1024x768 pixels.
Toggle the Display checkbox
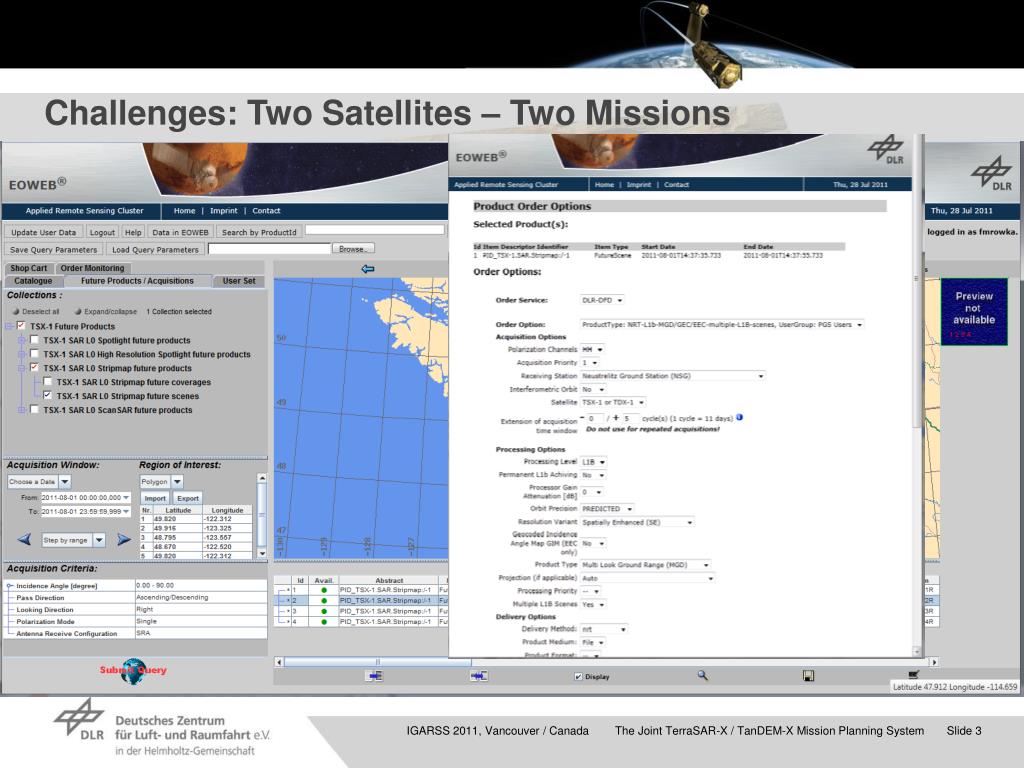(x=578, y=677)
